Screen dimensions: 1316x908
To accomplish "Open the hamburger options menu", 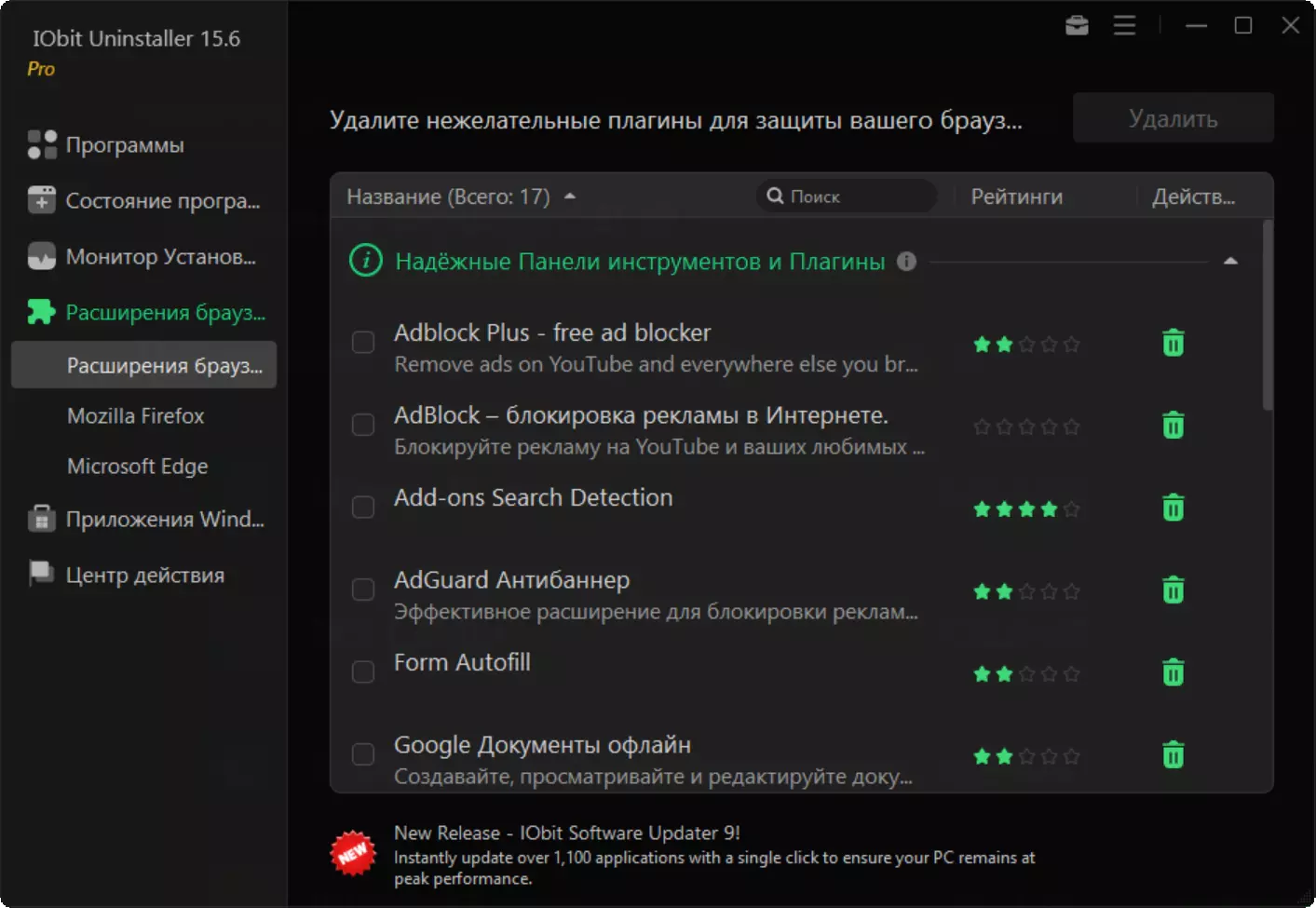I will click(x=1124, y=25).
